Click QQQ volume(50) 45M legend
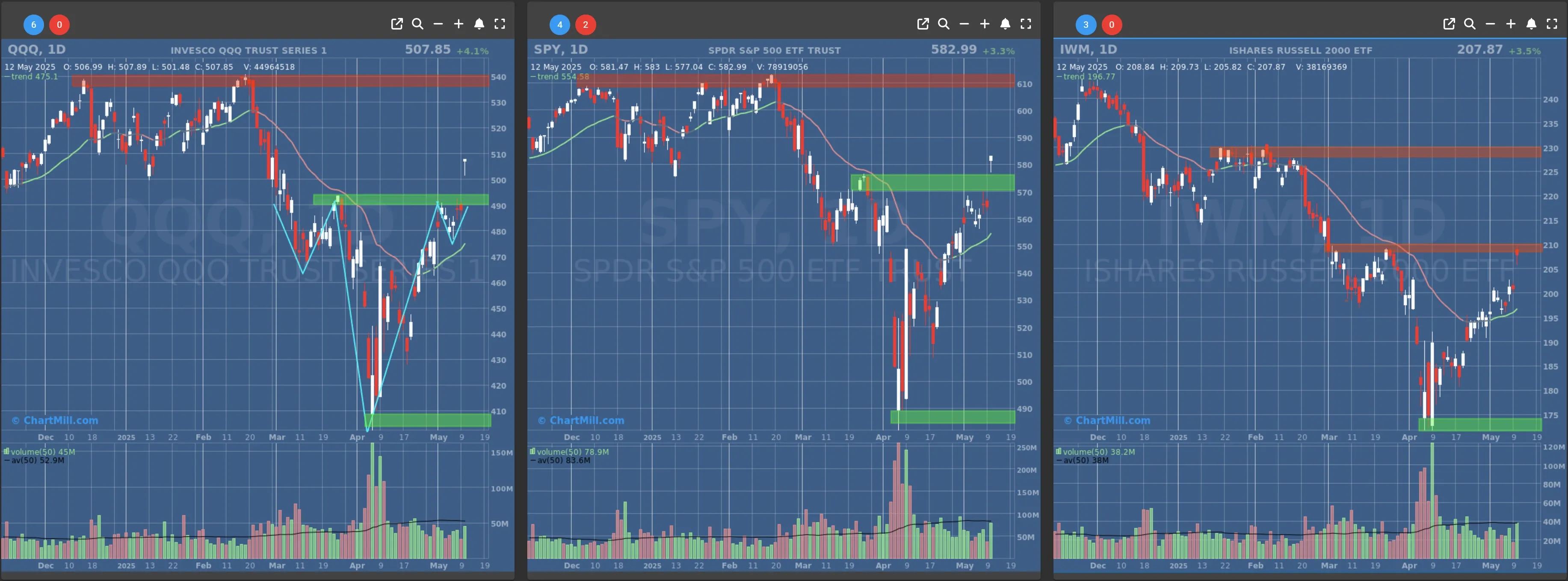This screenshot has height=581, width=1568. (40, 452)
